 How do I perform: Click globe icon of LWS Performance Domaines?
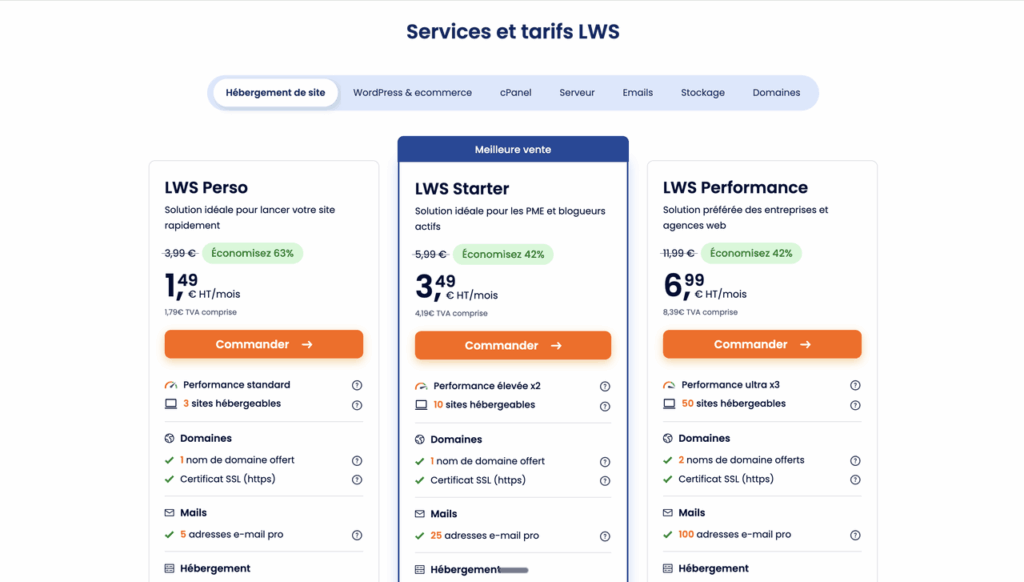(x=667, y=438)
